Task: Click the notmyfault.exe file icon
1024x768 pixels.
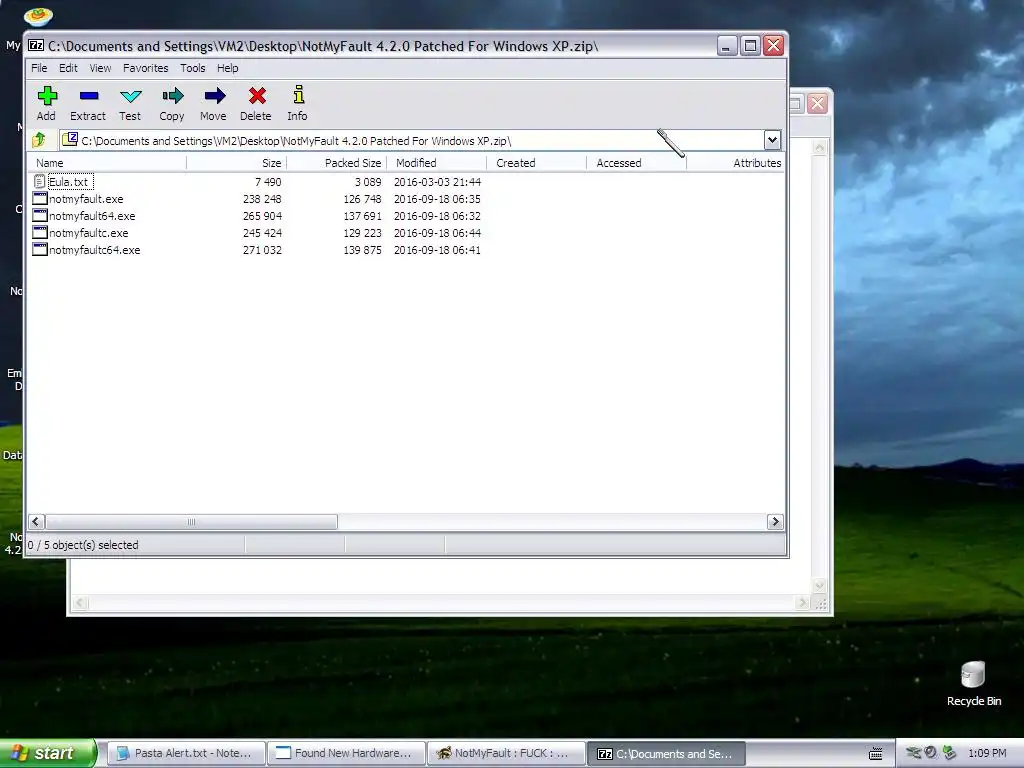Action: (x=40, y=199)
